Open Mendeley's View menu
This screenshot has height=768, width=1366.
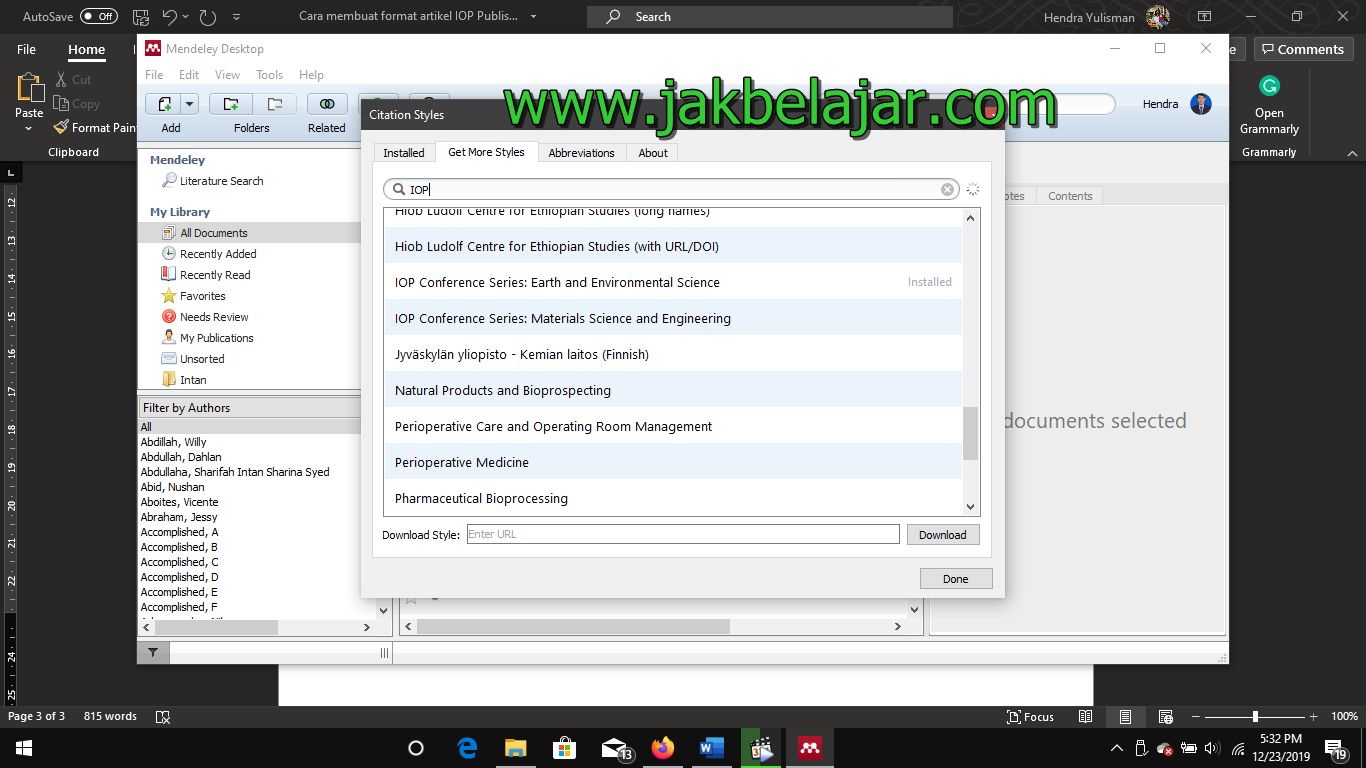click(x=227, y=75)
